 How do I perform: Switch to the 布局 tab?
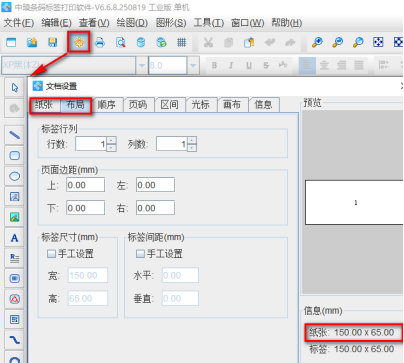pos(75,105)
